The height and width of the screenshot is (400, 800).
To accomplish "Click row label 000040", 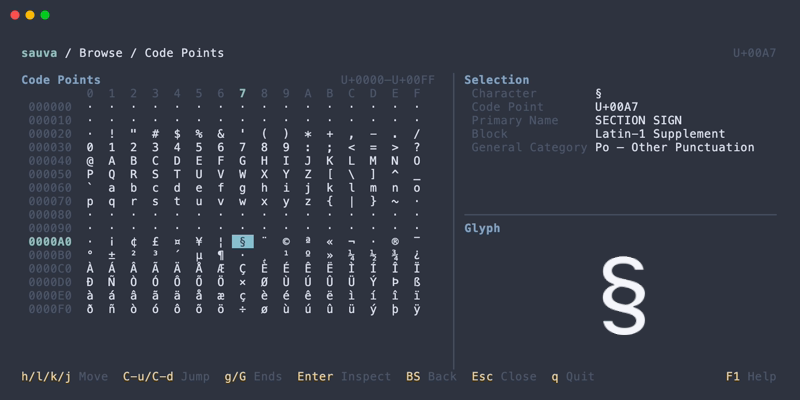I will pos(50,161).
